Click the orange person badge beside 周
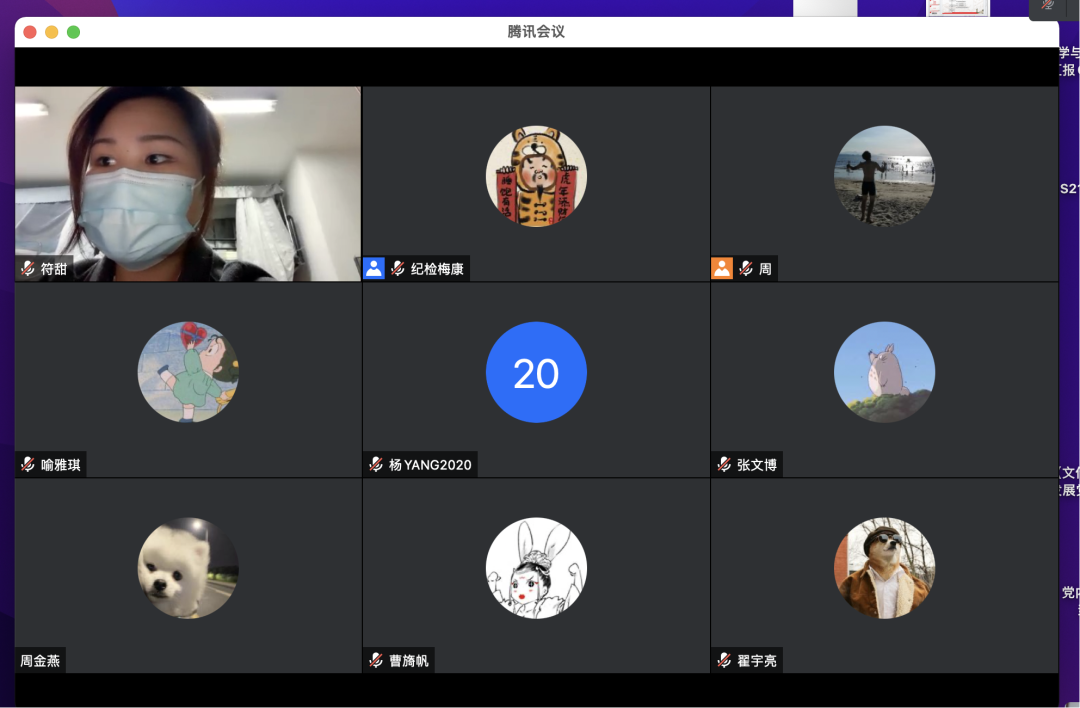The height and width of the screenshot is (708, 1080). pos(722,268)
